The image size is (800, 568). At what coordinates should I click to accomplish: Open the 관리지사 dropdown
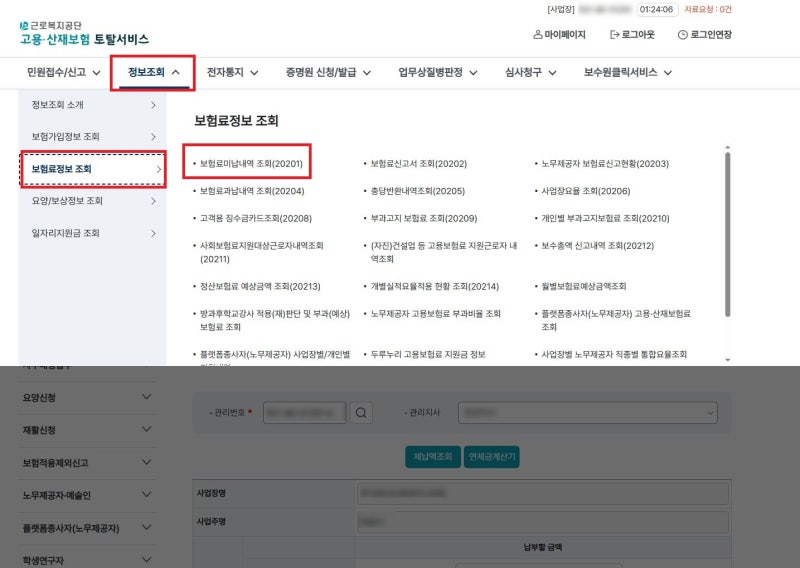coord(588,412)
